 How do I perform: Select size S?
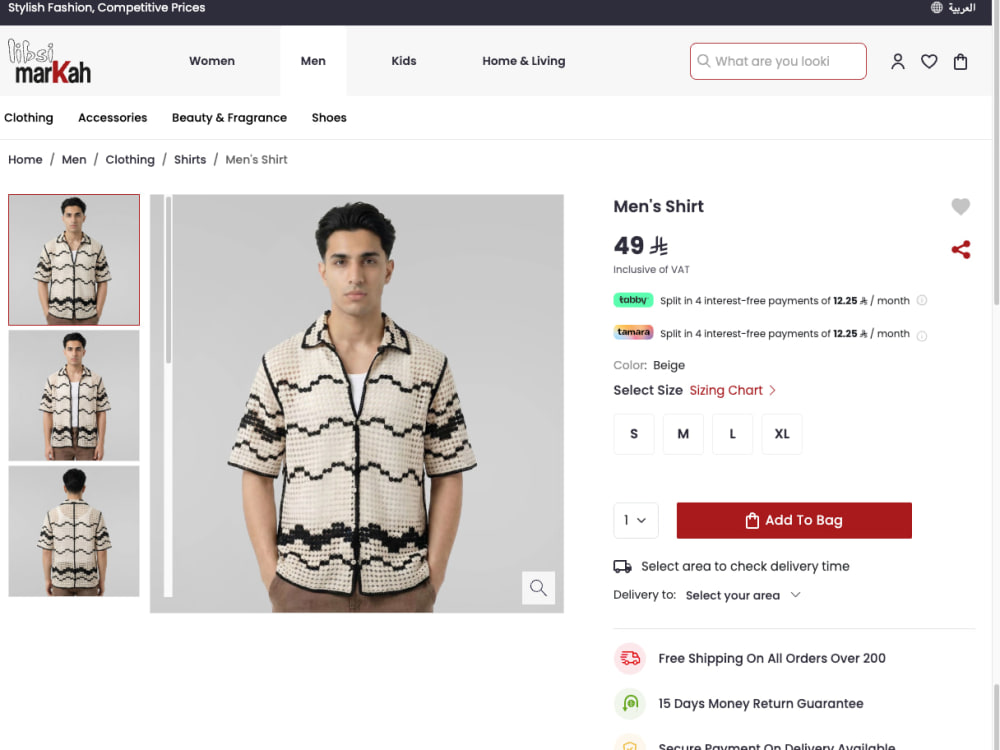[x=634, y=434]
